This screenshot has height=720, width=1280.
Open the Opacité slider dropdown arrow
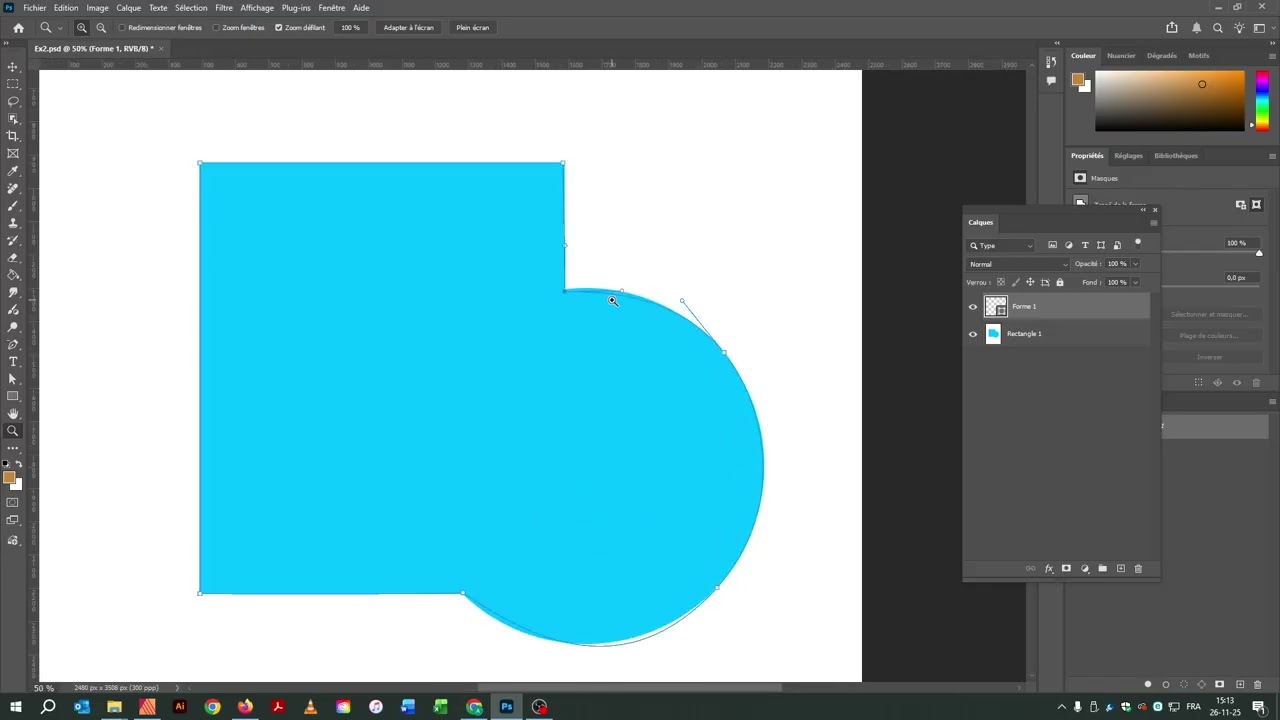pos(1136,264)
